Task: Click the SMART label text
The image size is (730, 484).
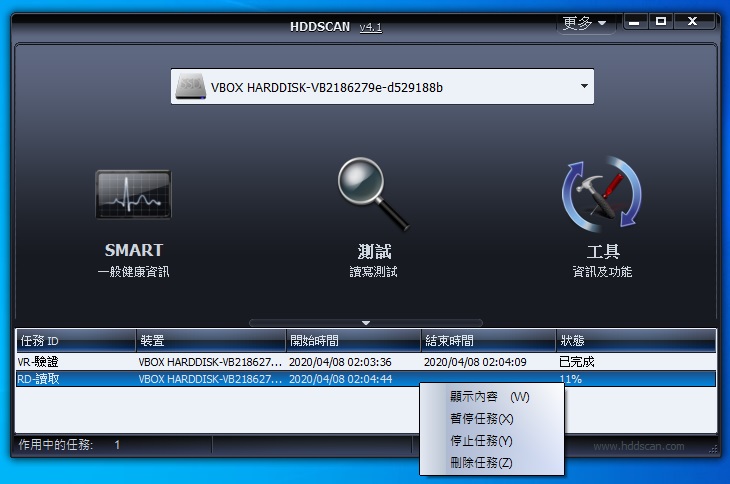Action: click(x=134, y=250)
